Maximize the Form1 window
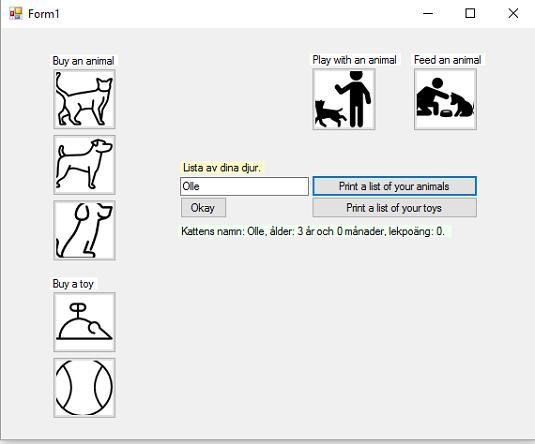The width and height of the screenshot is (535, 444). (470, 13)
